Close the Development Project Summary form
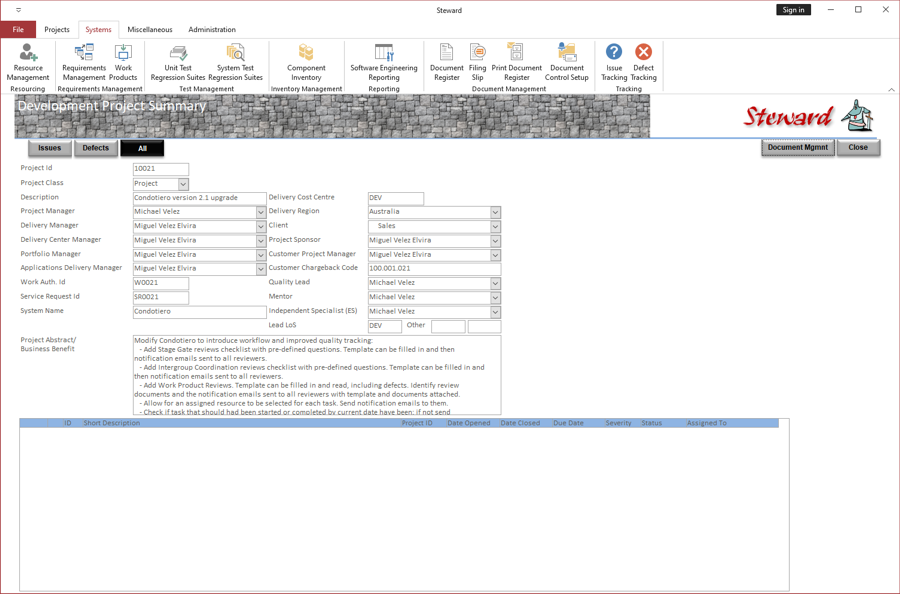Screen dimensions: 900x594 point(858,147)
